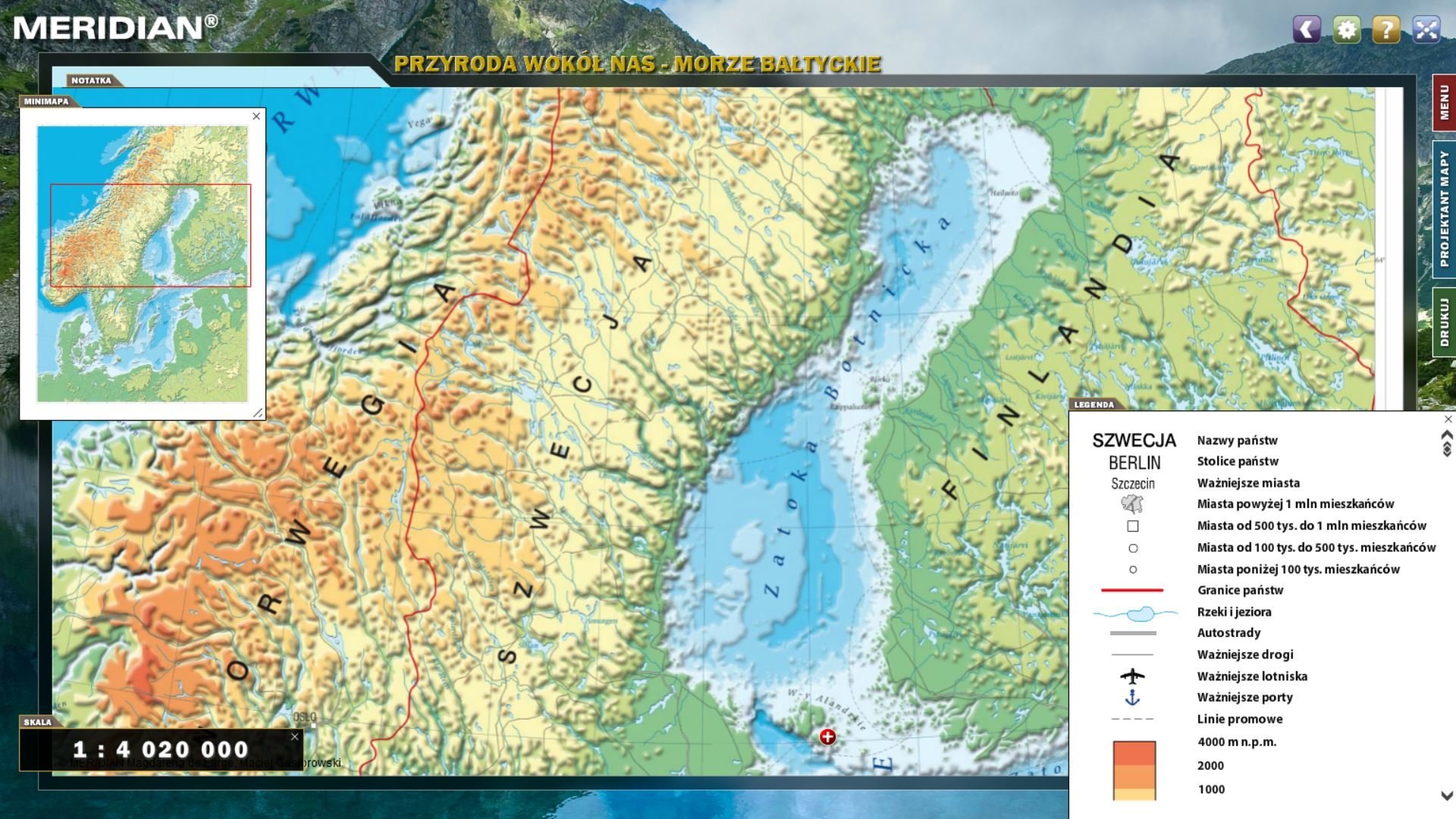Open help with the question mark icon
Image resolution: width=1456 pixels, height=819 pixels.
click(x=1386, y=30)
